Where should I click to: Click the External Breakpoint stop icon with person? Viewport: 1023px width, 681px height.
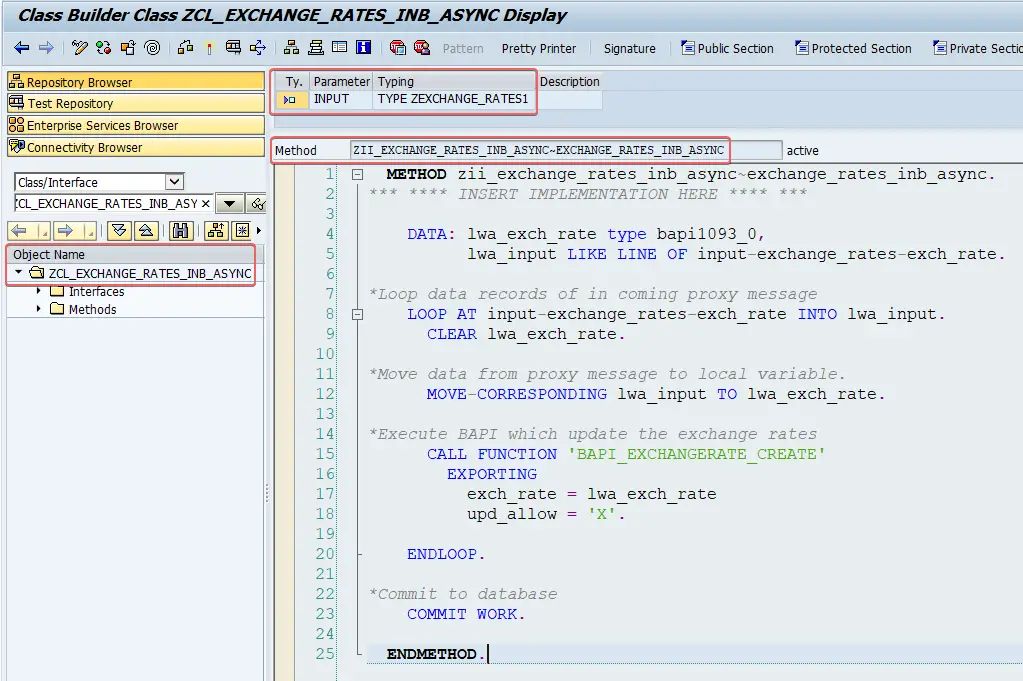(x=422, y=48)
